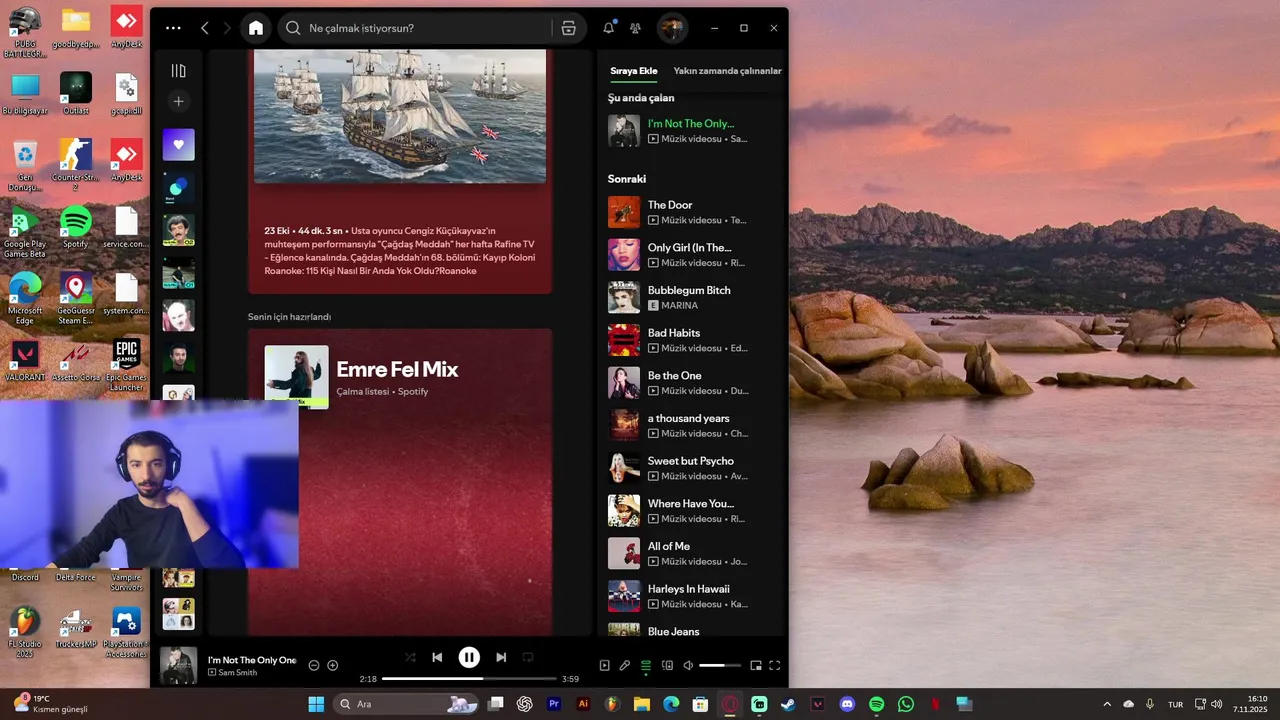Open Spotify notifications bell
Image resolution: width=1280 pixels, height=720 pixels.
click(x=608, y=28)
